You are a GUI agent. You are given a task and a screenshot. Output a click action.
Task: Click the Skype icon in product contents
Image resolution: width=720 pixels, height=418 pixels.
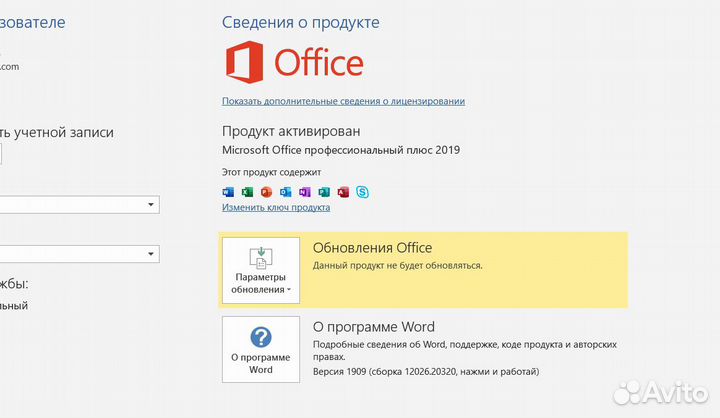[362, 192]
